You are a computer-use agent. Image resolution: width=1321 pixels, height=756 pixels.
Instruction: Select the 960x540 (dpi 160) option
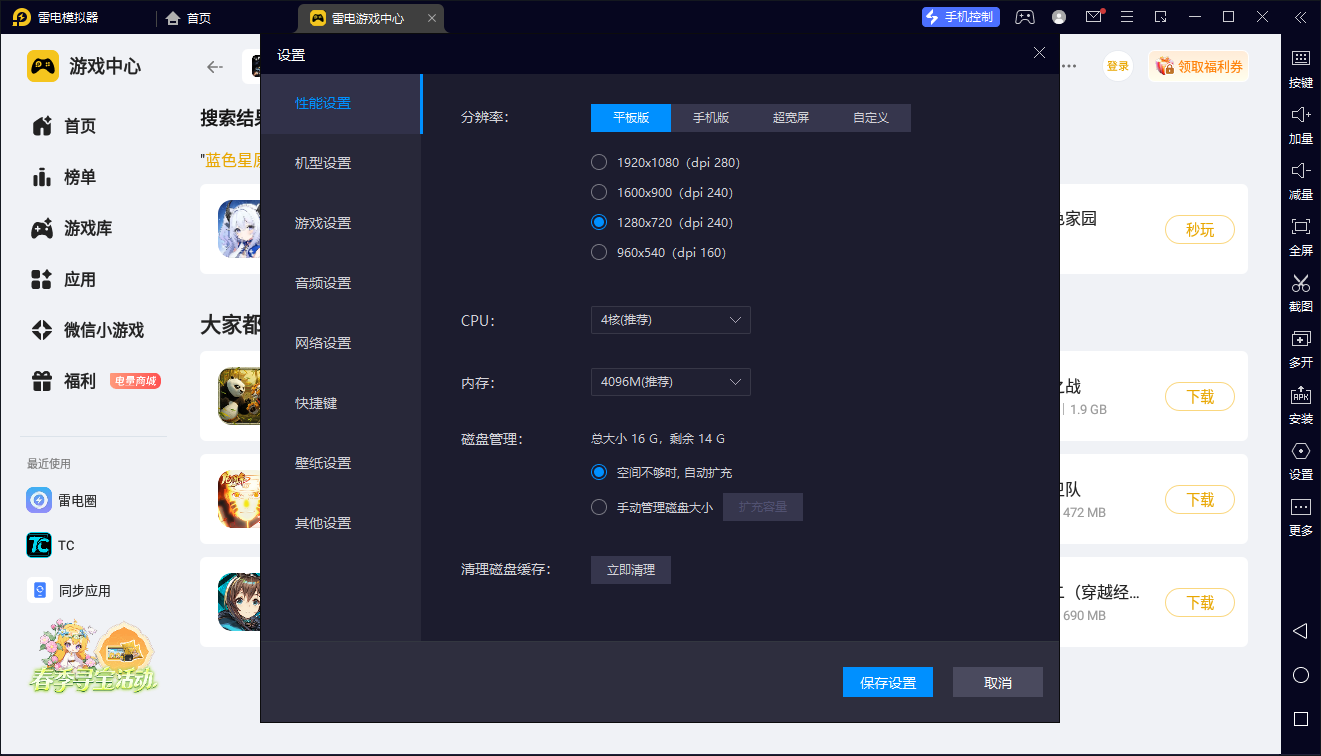click(x=599, y=252)
